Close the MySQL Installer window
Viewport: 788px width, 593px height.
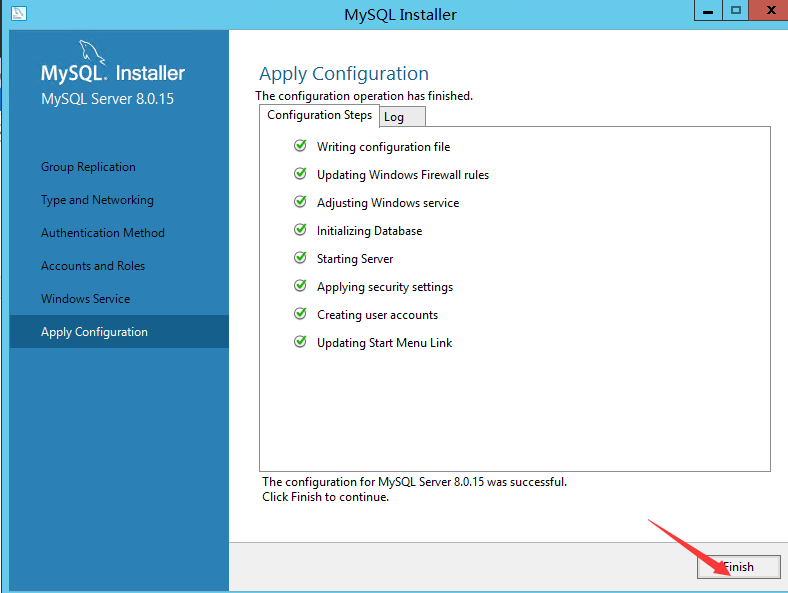tap(769, 11)
